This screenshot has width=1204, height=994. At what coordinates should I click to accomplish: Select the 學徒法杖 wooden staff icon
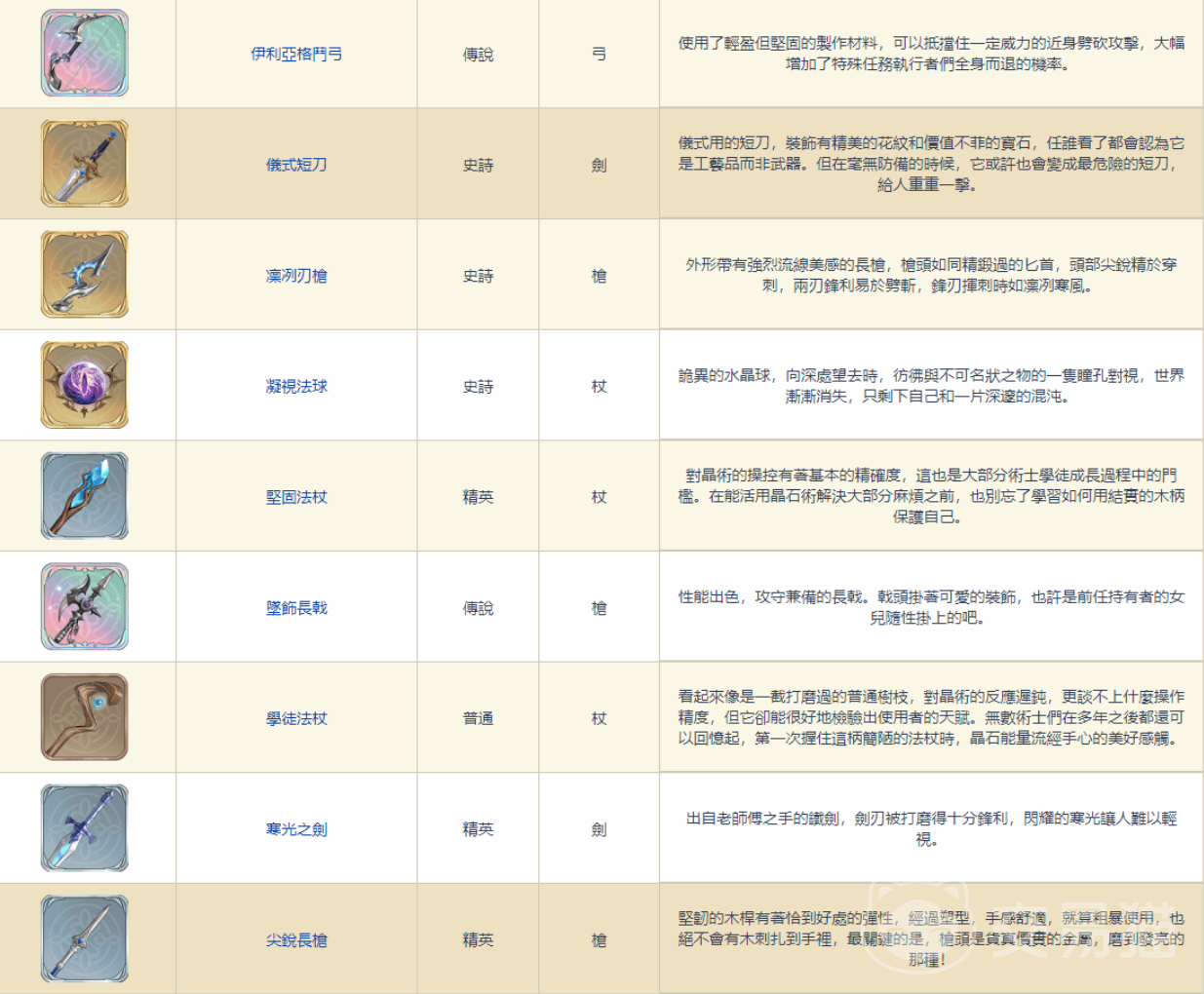[85, 717]
